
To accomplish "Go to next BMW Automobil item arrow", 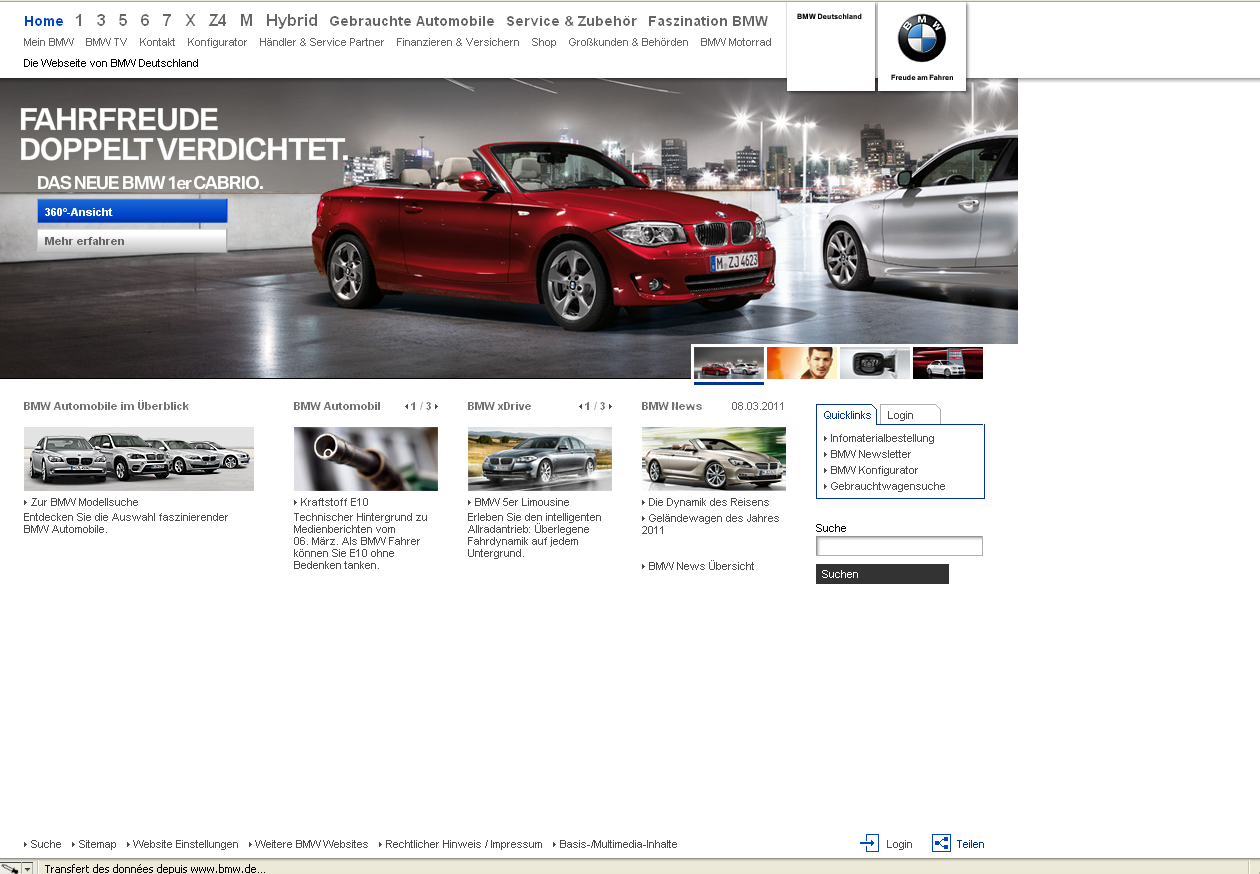I will point(436,406).
